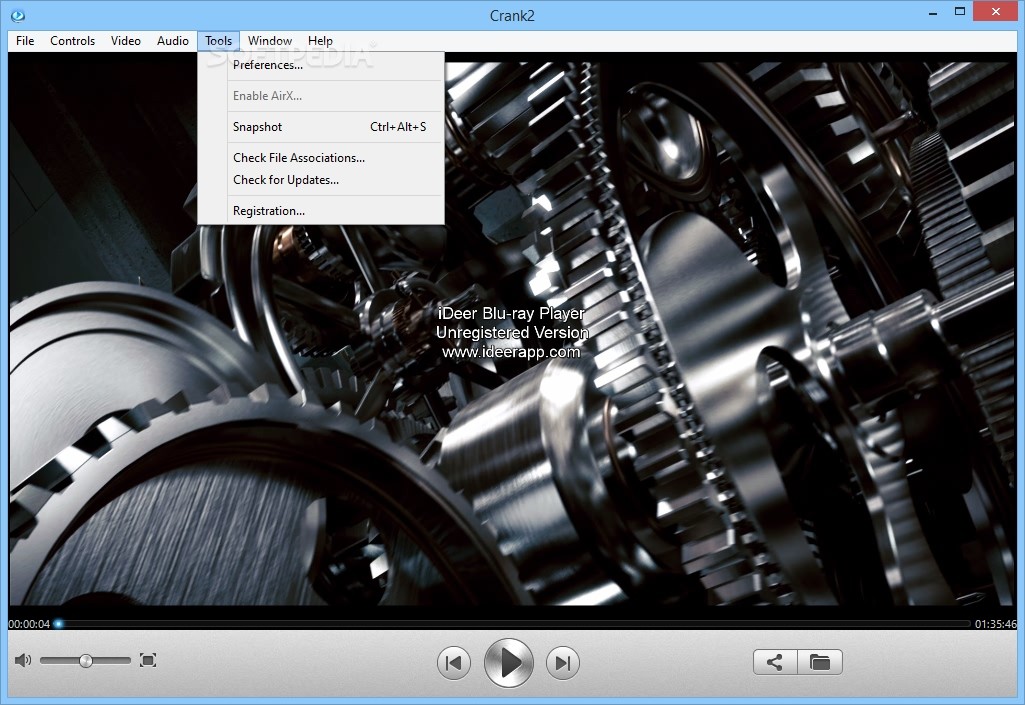Screen dimensions: 1025x705
Task: Start playback with the Play button
Action: [509, 662]
